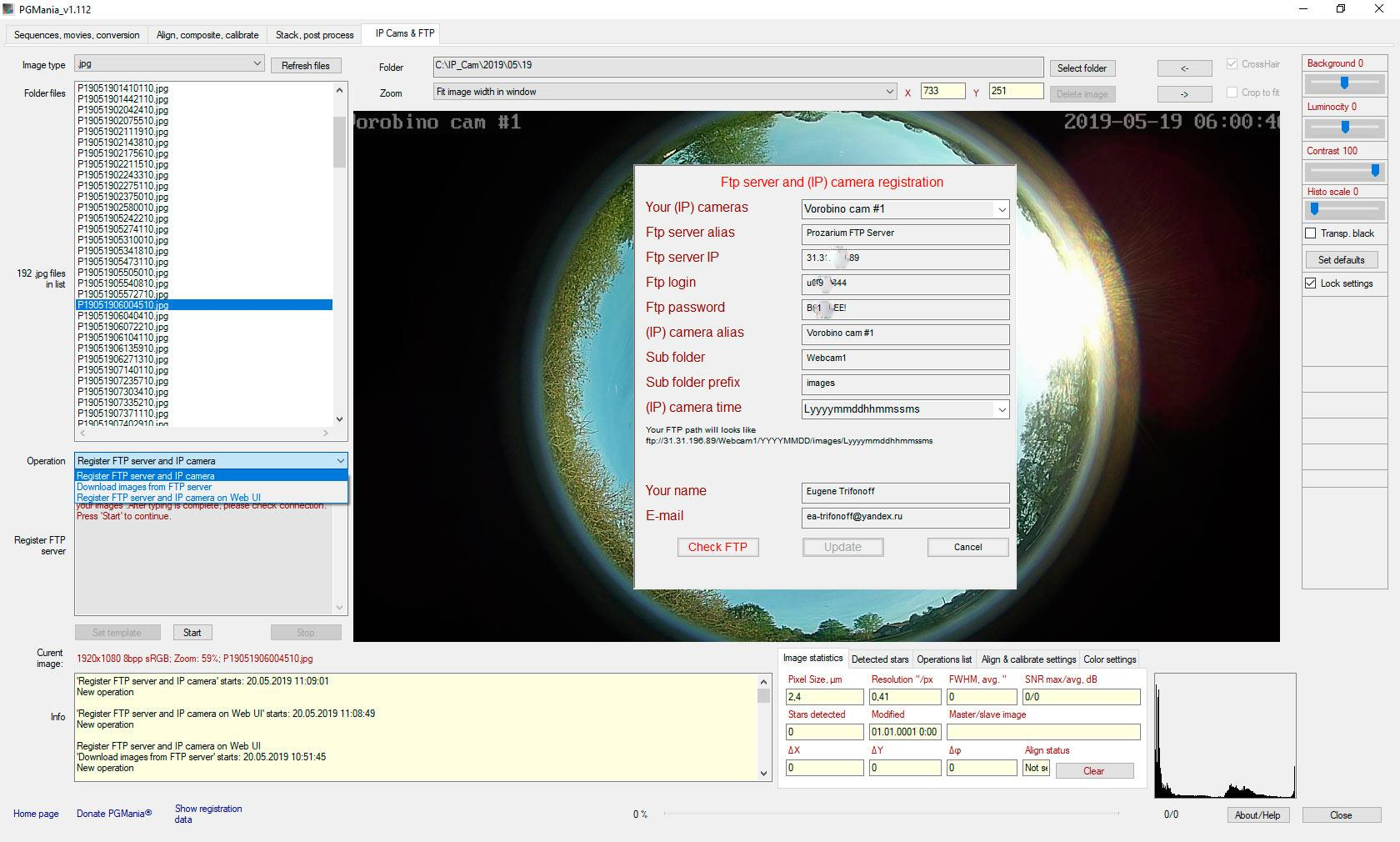Screen dimensions: 1400x842
Task: Click the Ftp server alias field
Action: pyautogui.click(x=905, y=233)
